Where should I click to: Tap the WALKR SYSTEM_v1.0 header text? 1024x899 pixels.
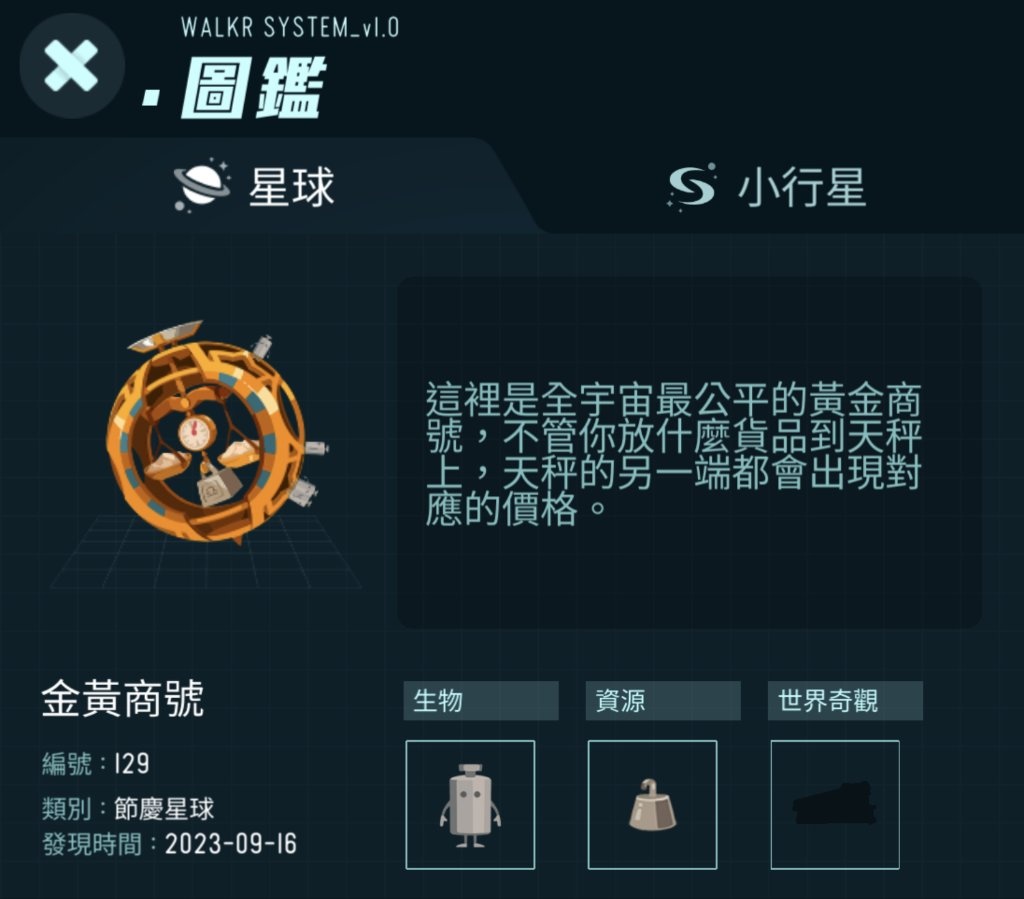click(290, 27)
